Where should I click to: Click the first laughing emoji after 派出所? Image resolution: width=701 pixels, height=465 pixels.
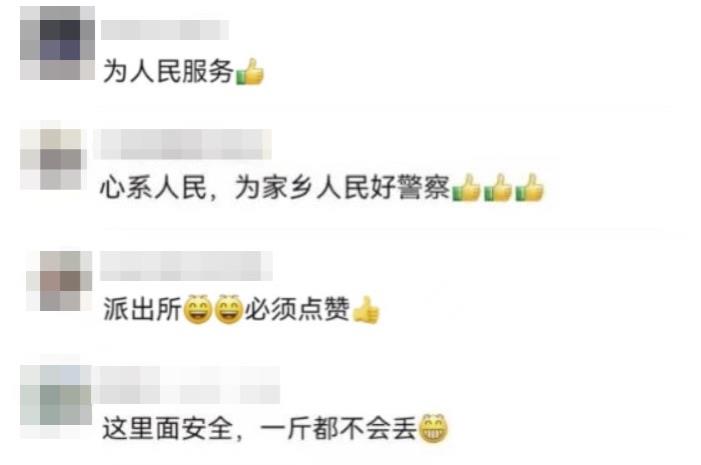(198, 309)
